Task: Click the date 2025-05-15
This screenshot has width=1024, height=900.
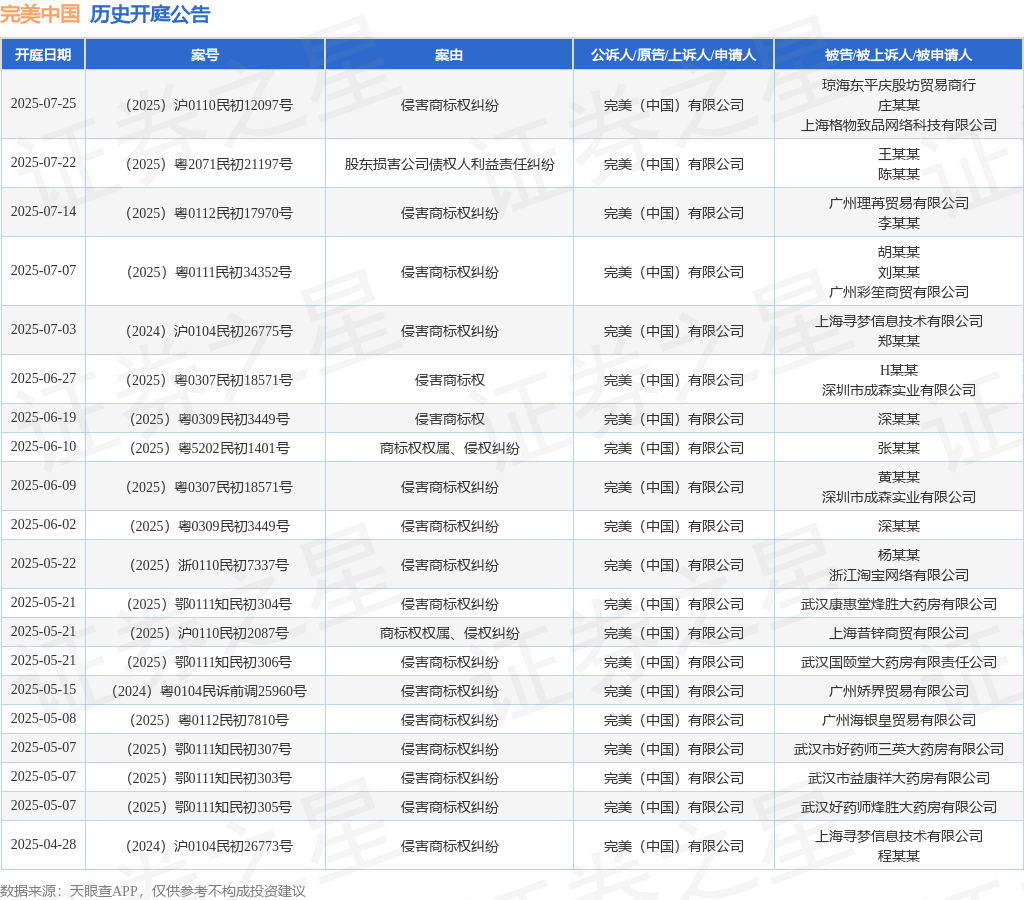Action: coord(43,690)
